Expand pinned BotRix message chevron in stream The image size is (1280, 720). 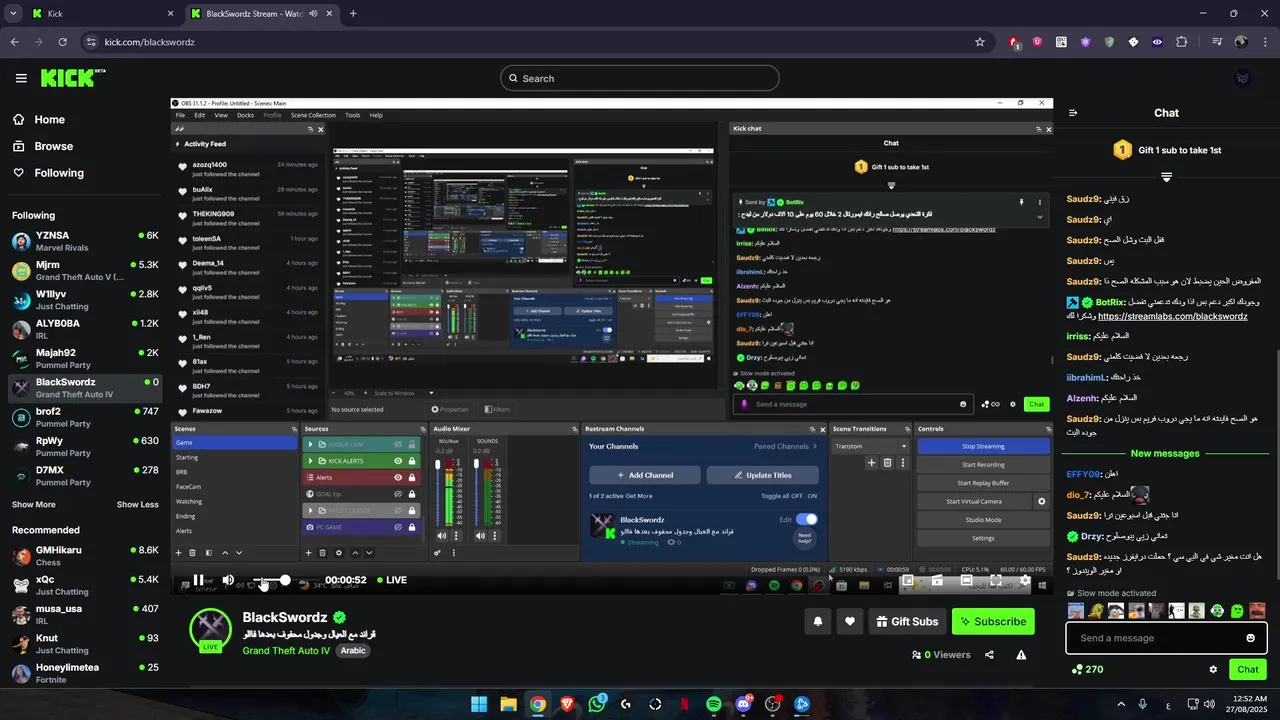point(1039,216)
